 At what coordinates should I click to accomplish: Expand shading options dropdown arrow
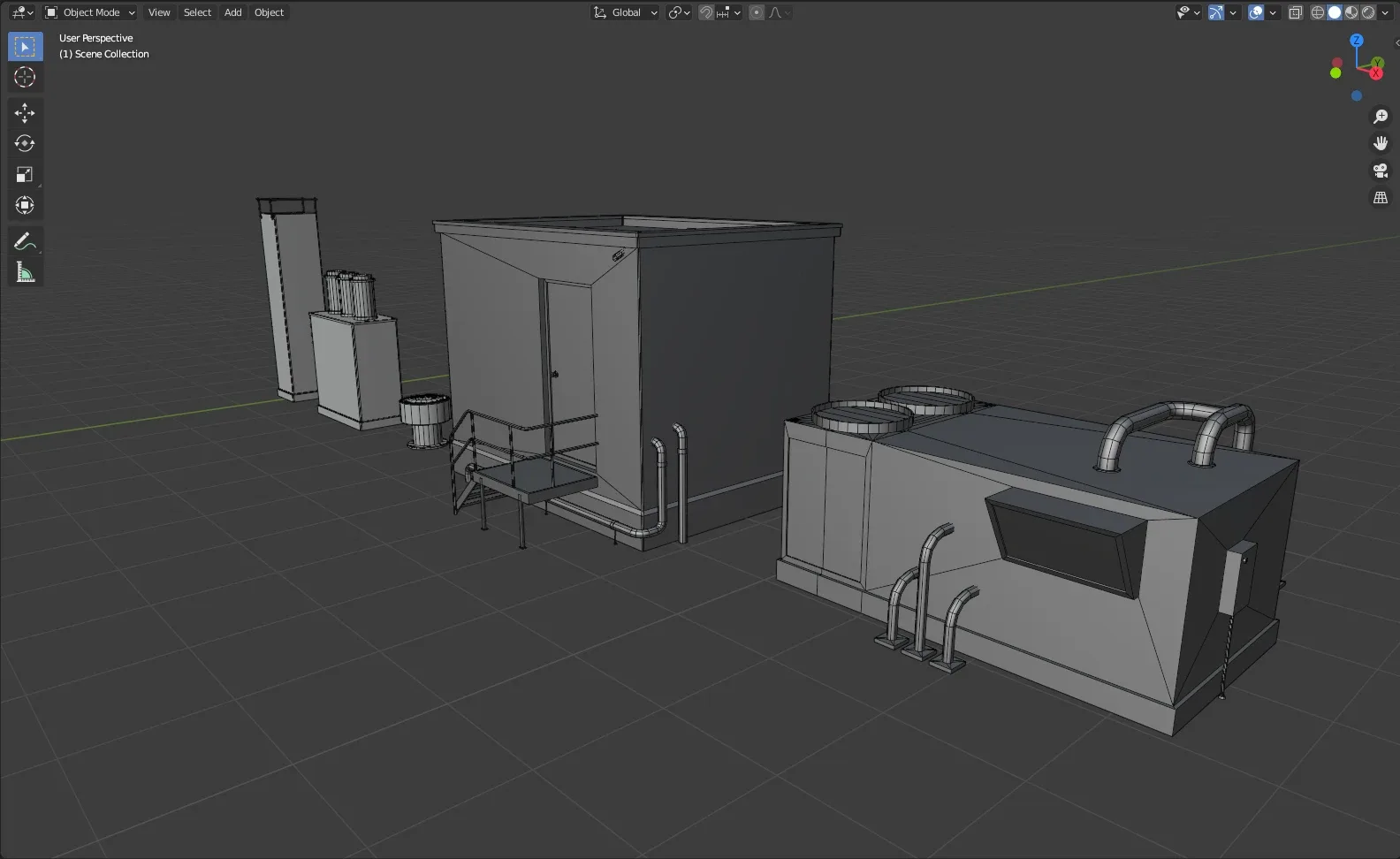1385,12
